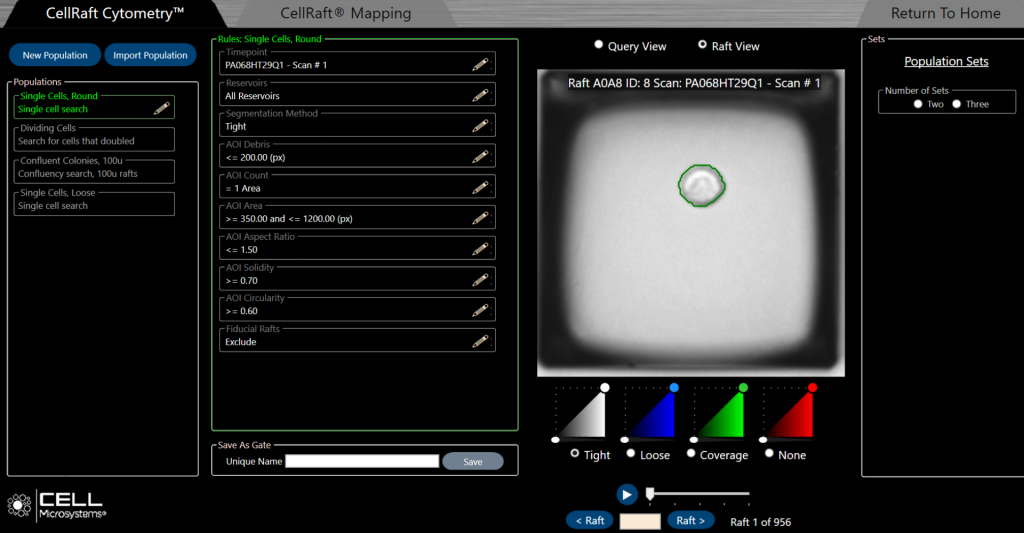The height and width of the screenshot is (533, 1024).
Task: Click the raft number entry box
Action: 640,521
